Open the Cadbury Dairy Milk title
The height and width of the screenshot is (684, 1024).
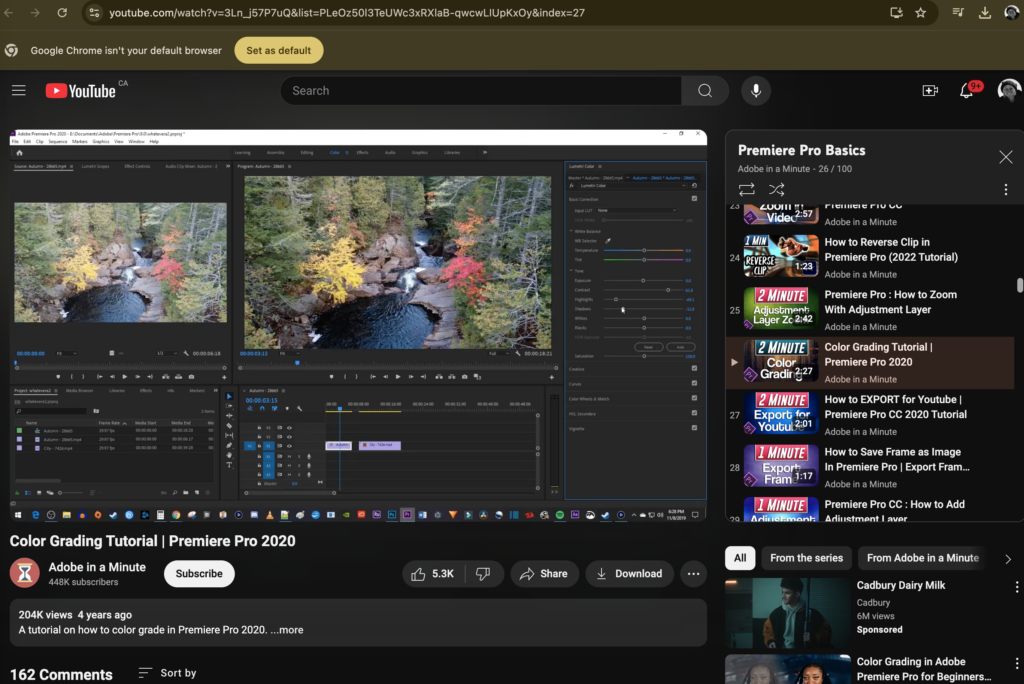[x=901, y=585]
